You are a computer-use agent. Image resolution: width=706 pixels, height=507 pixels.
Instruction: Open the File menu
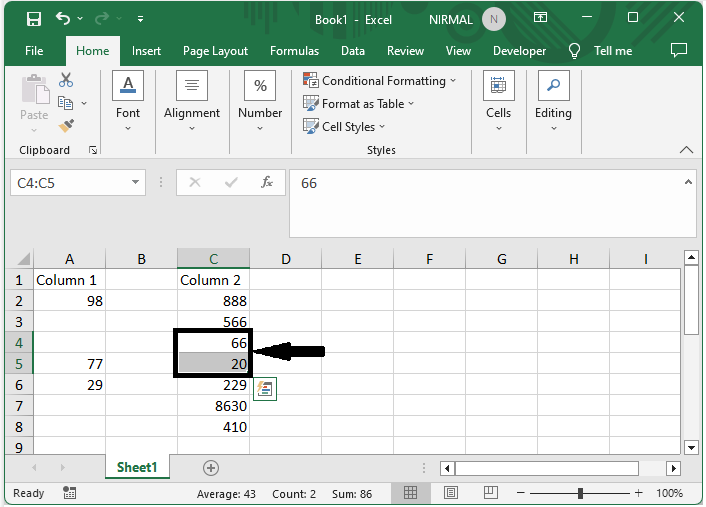coord(34,51)
